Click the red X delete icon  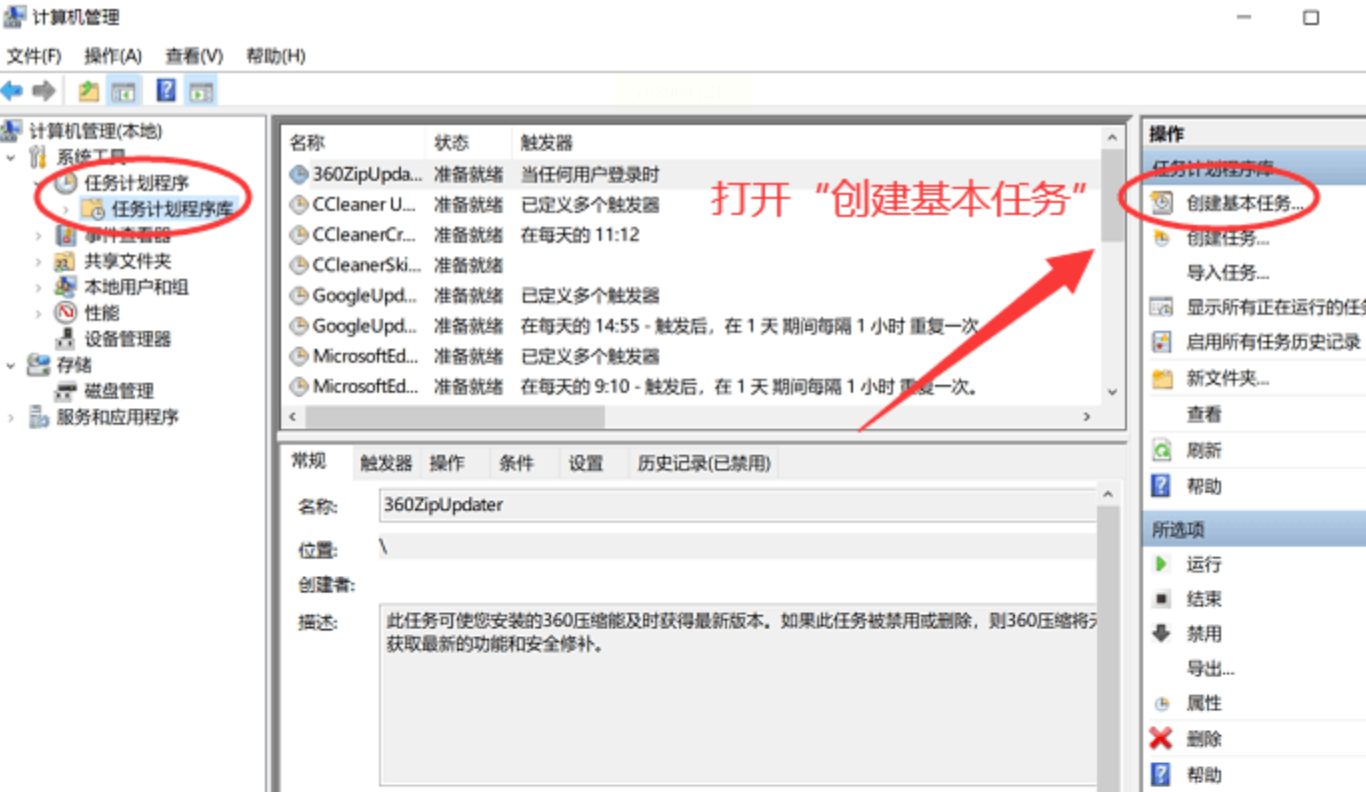coord(1161,739)
